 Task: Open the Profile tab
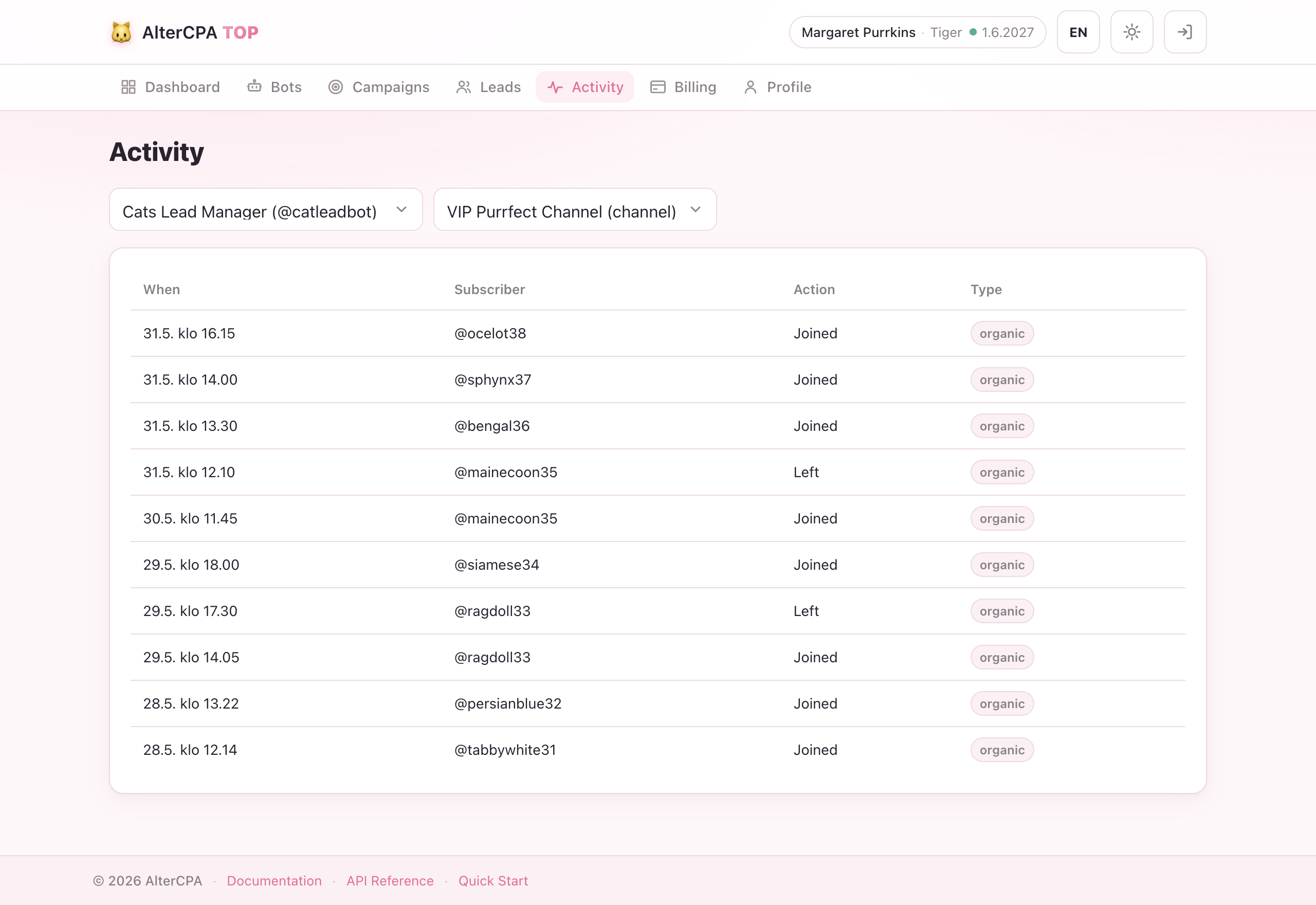click(x=778, y=87)
